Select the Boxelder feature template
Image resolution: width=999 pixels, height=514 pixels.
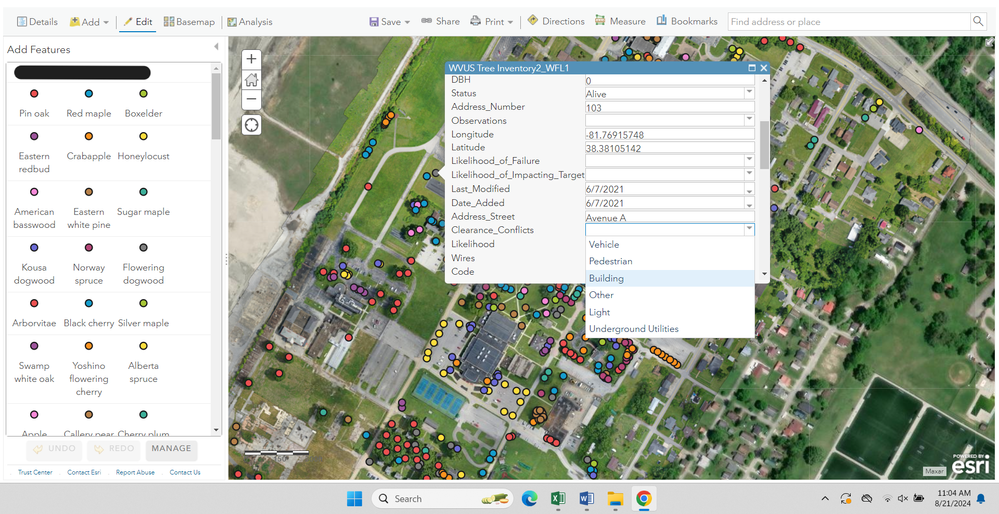143,104
